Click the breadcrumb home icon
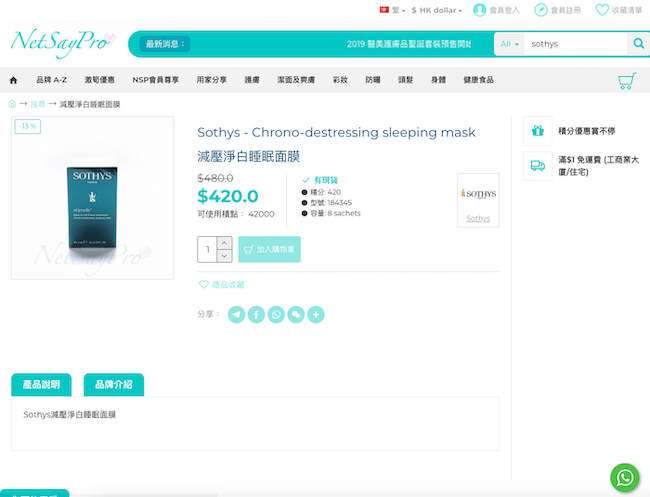The height and width of the screenshot is (497, 650). [12, 104]
